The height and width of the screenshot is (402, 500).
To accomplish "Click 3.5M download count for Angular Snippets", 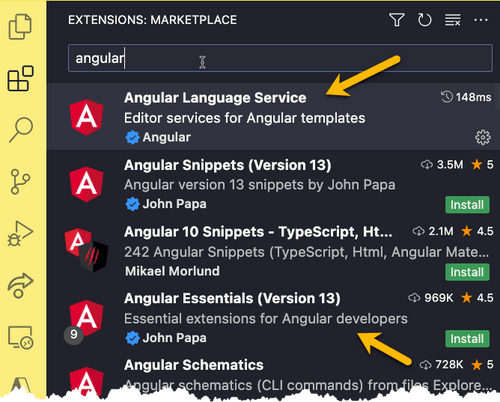I will [x=442, y=164].
